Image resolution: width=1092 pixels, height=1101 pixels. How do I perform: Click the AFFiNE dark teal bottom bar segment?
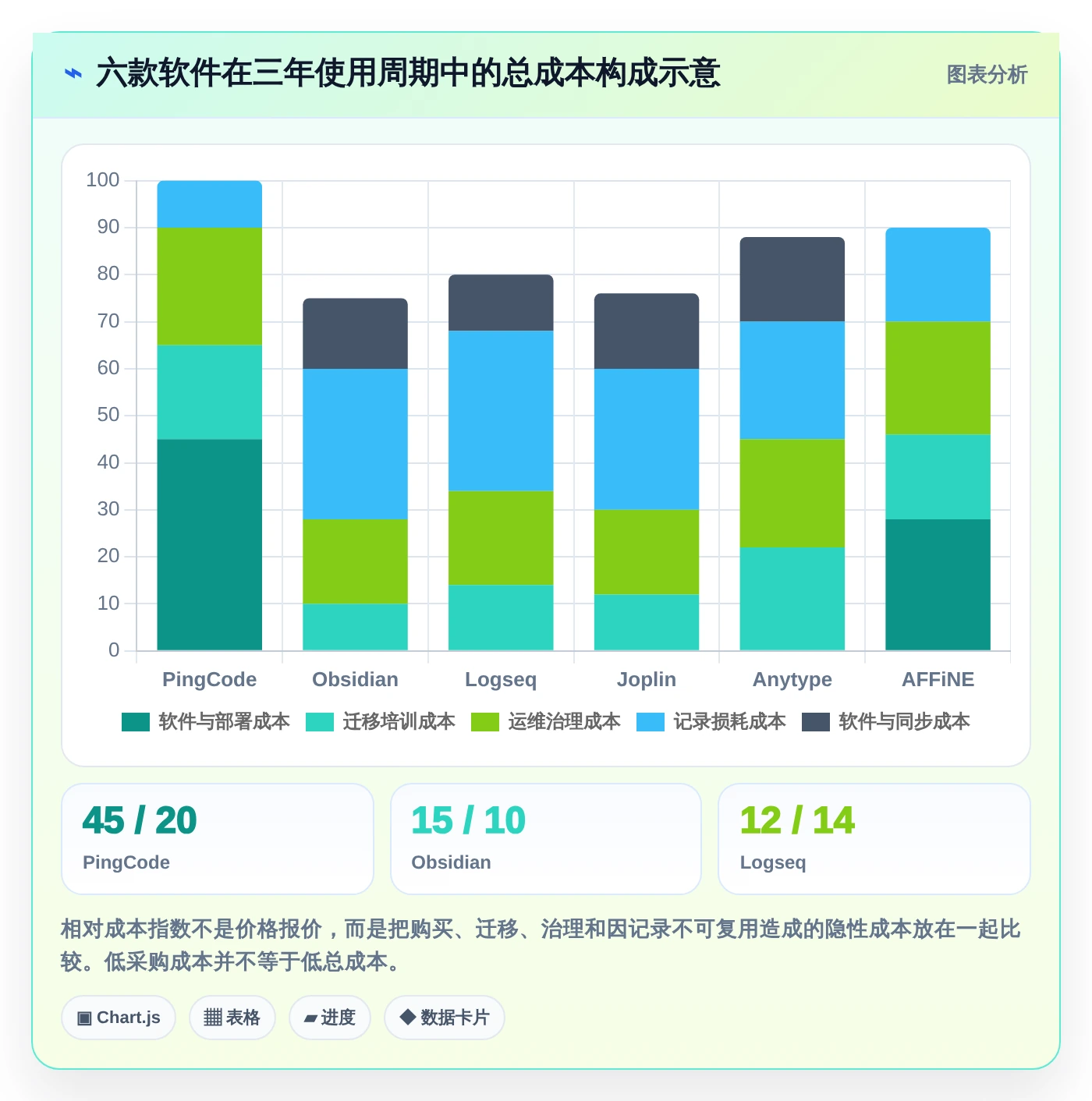[x=938, y=585]
